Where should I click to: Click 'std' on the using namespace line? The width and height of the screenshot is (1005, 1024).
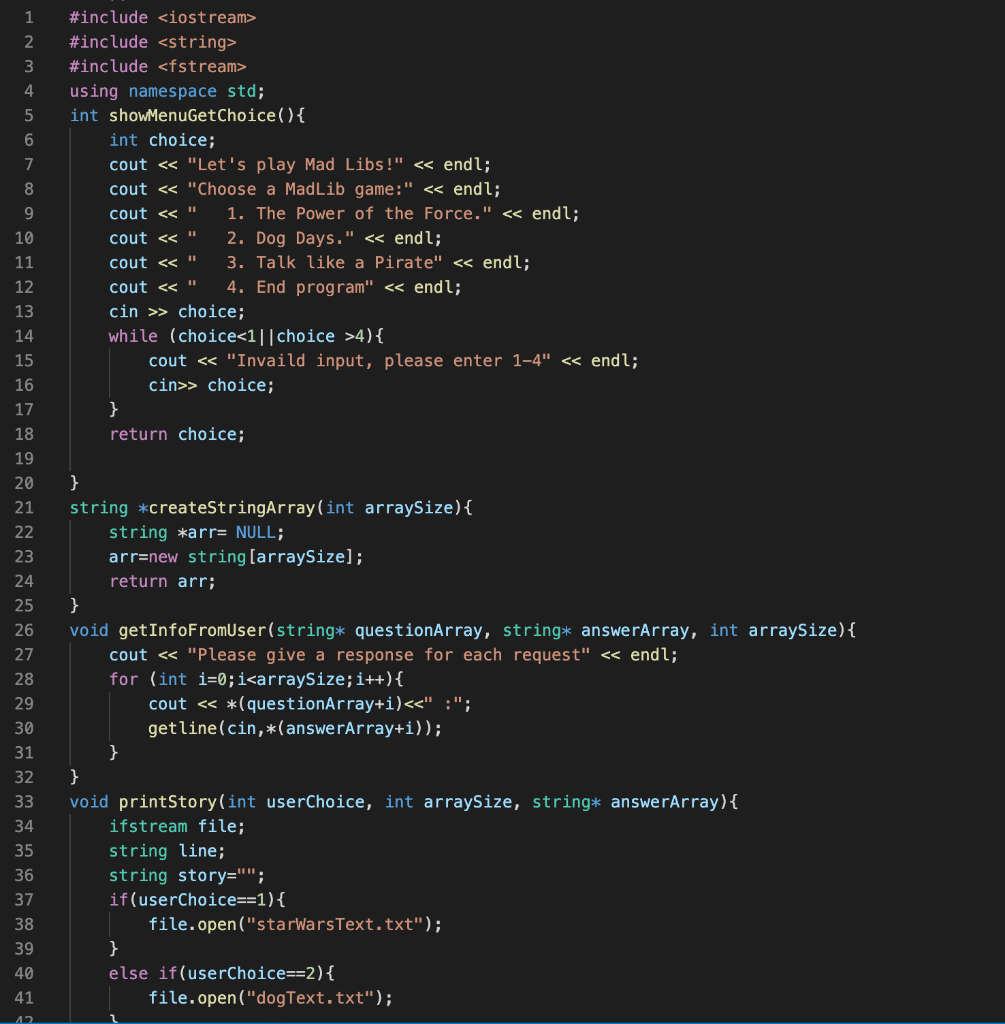point(241,91)
